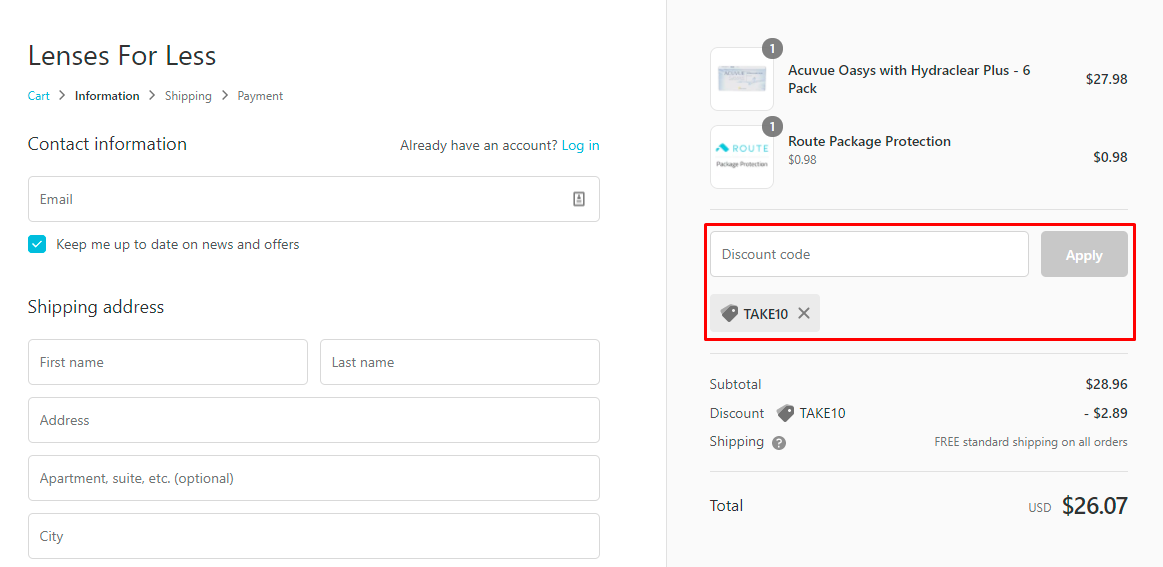Click the TAKE10 tag icon in the discount chip

click(x=729, y=313)
